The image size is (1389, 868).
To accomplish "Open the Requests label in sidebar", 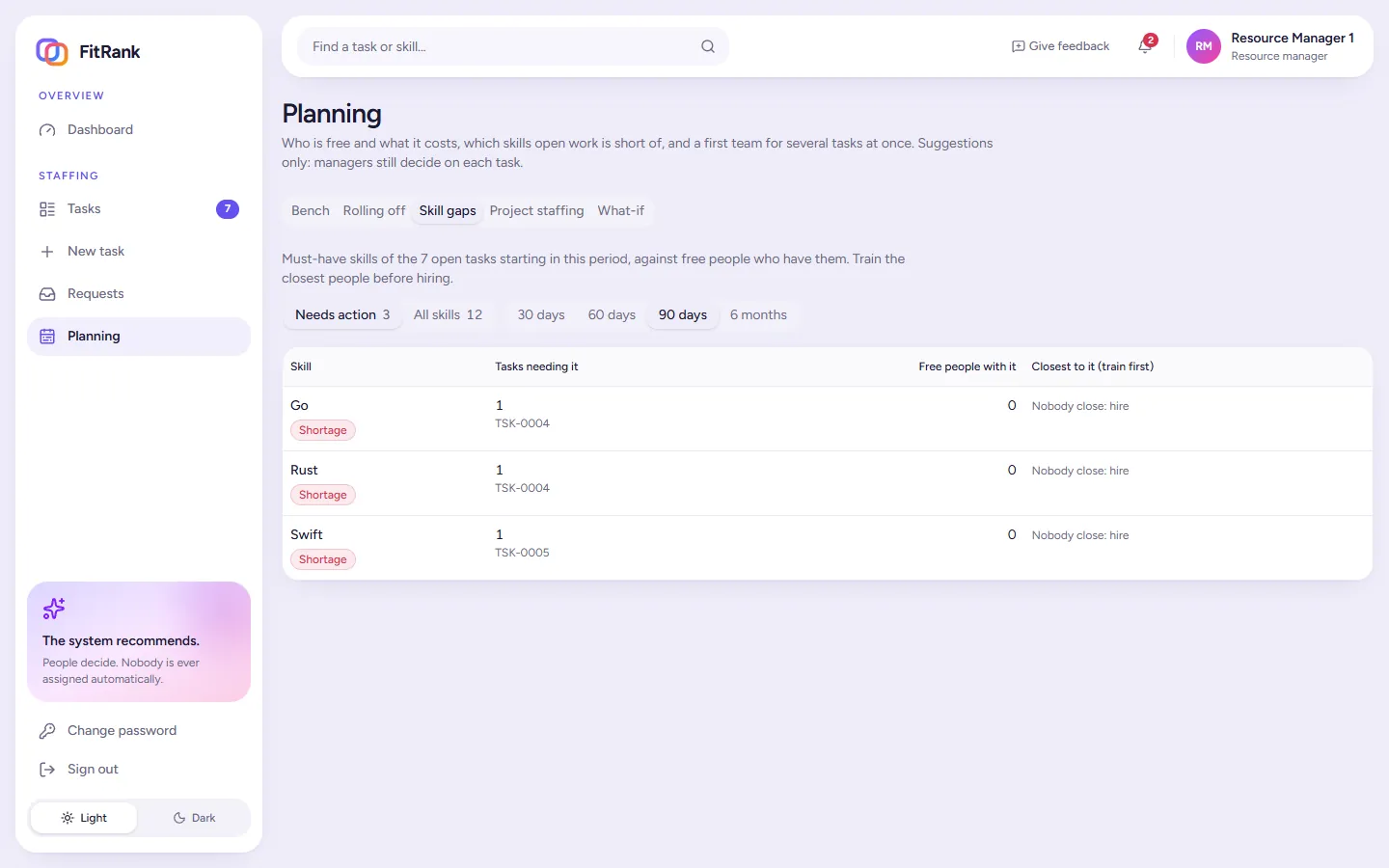I will pos(95,294).
